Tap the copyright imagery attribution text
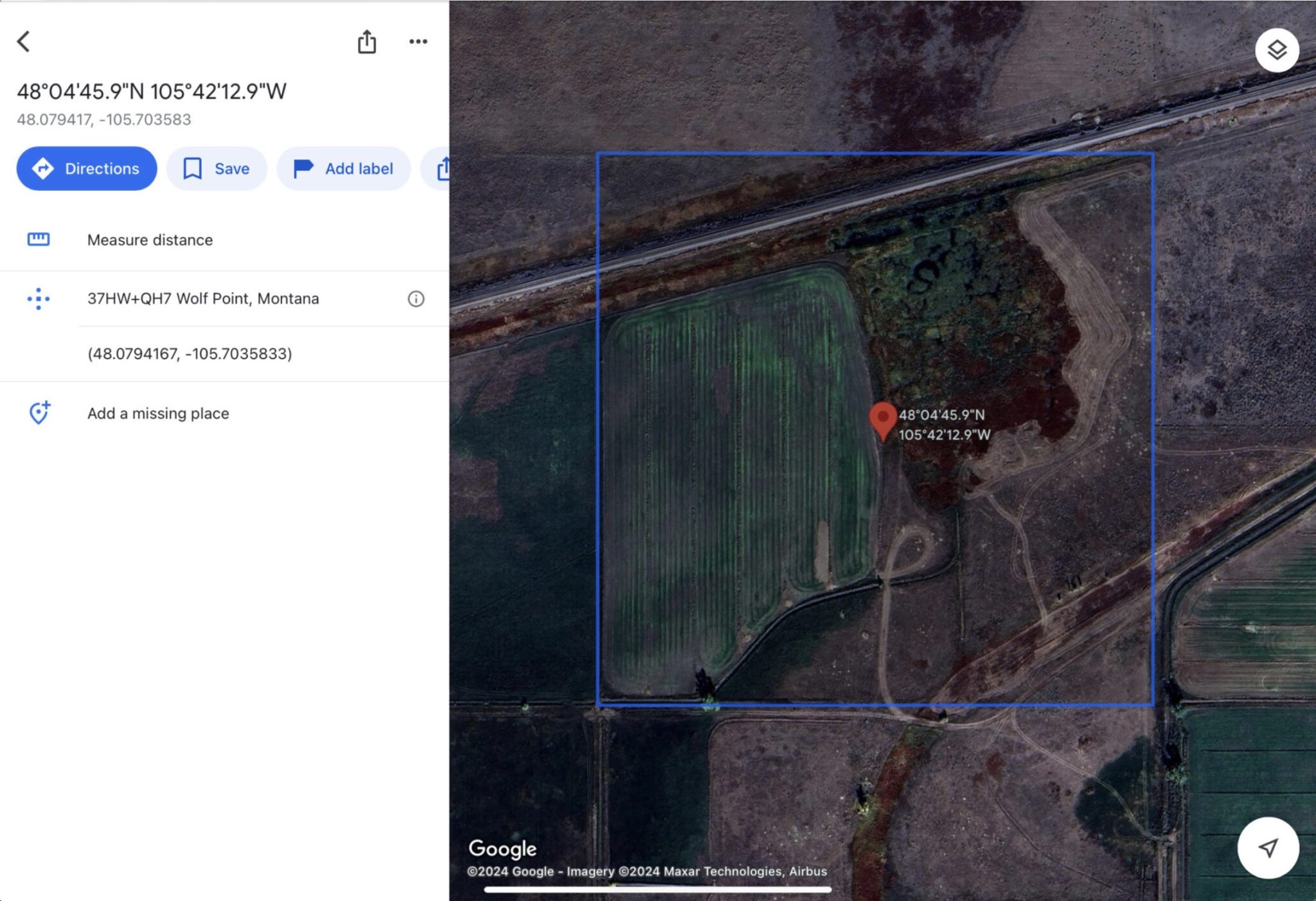 point(646,871)
